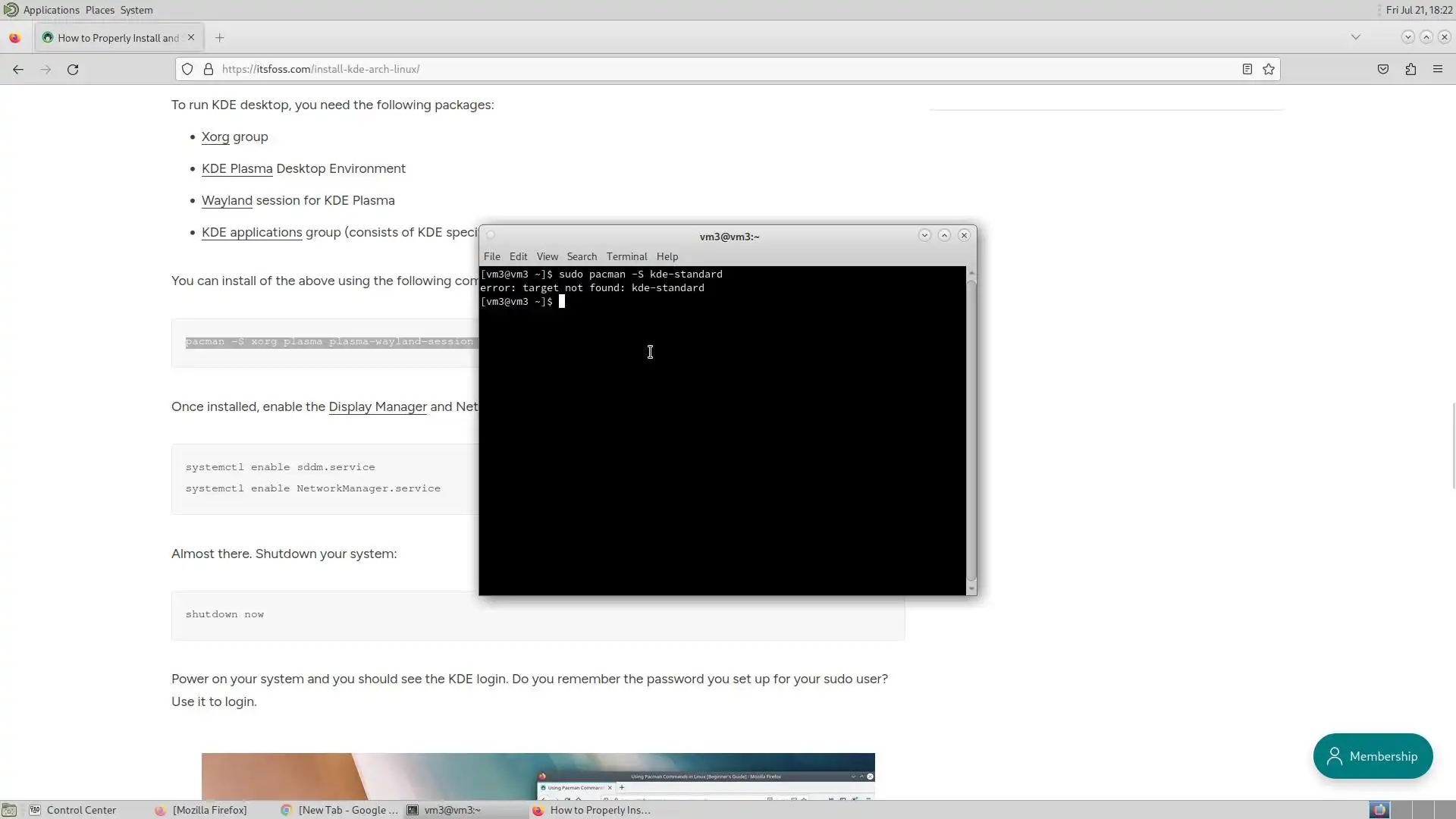Open tracking protection shield icon
Screen dimensions: 1456x819
[187, 69]
